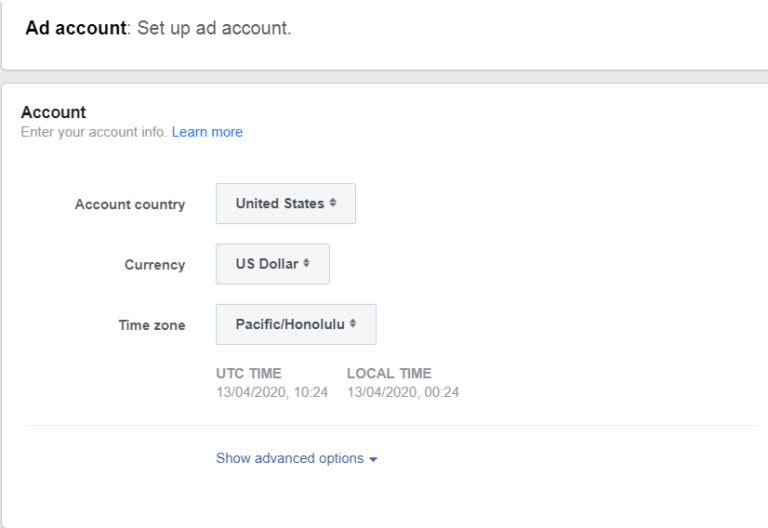768x528 pixels.
Task: Click the caret beside Show advanced options
Action: 373,459
